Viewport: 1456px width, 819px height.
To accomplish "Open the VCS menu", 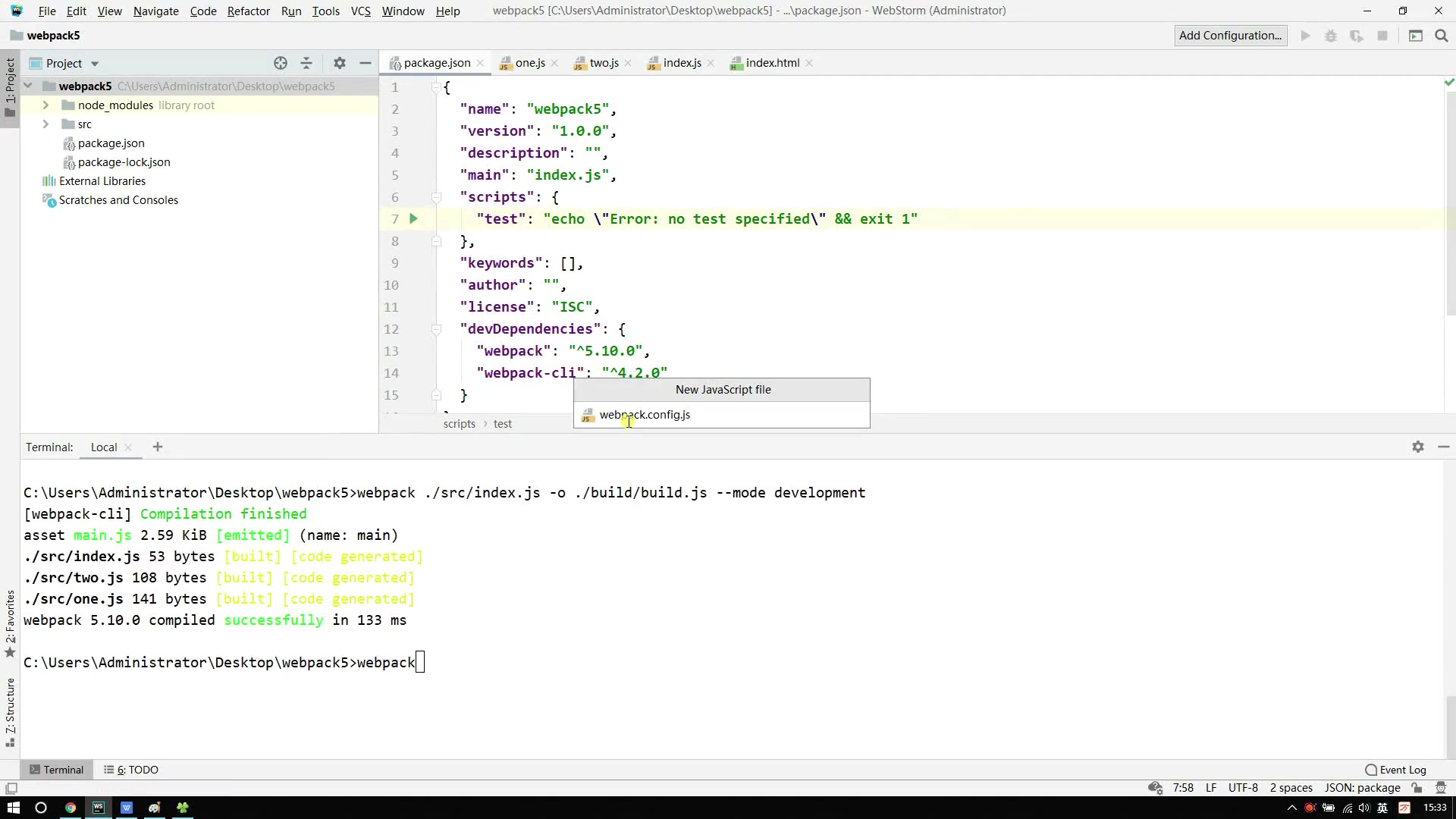I will pos(360,11).
